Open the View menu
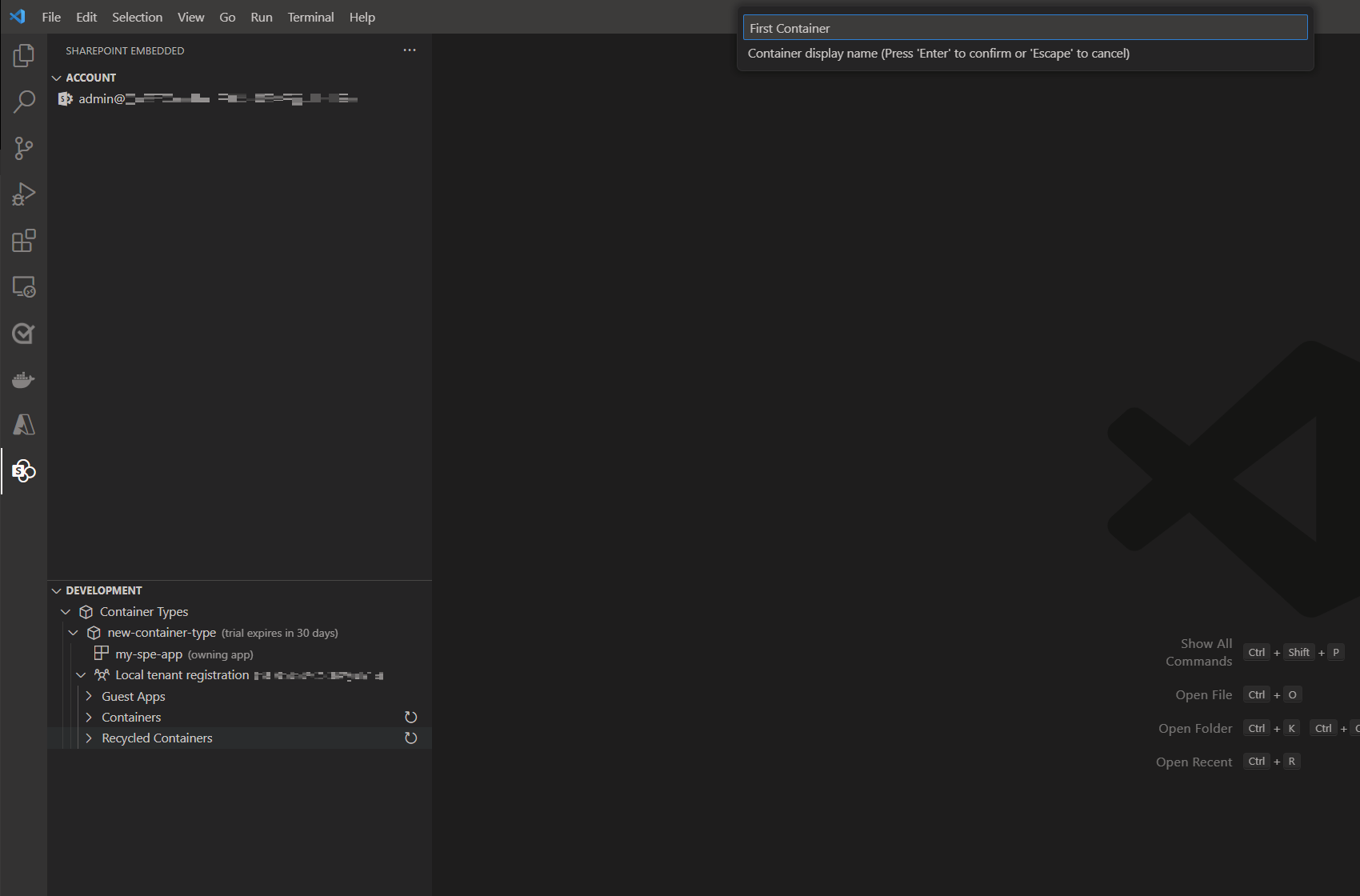 click(190, 17)
